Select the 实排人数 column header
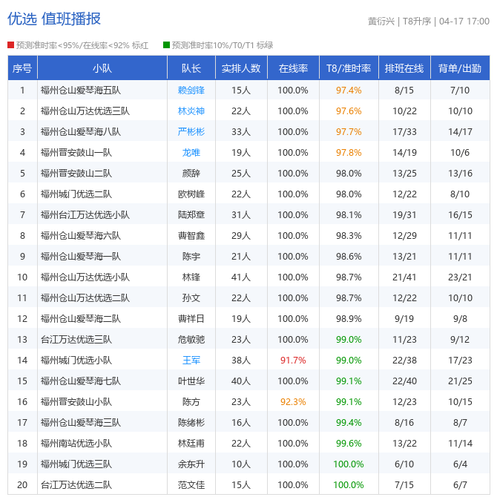Screen dimensions: 497x500 tap(241, 68)
